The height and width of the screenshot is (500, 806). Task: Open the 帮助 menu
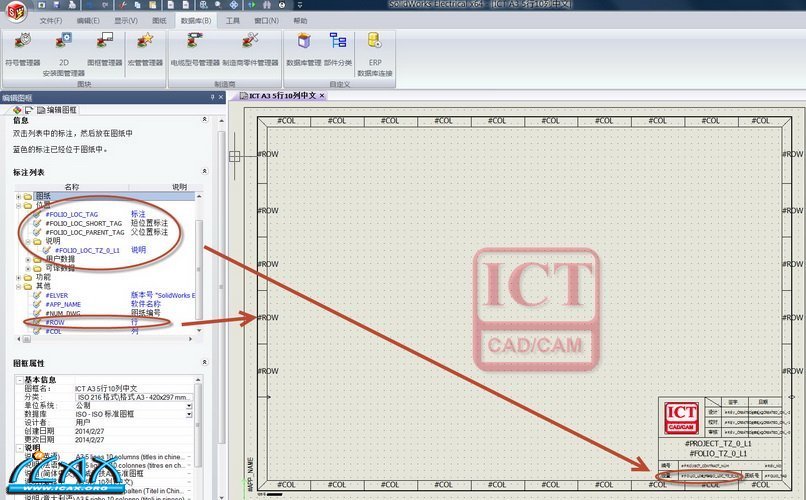[x=300, y=21]
